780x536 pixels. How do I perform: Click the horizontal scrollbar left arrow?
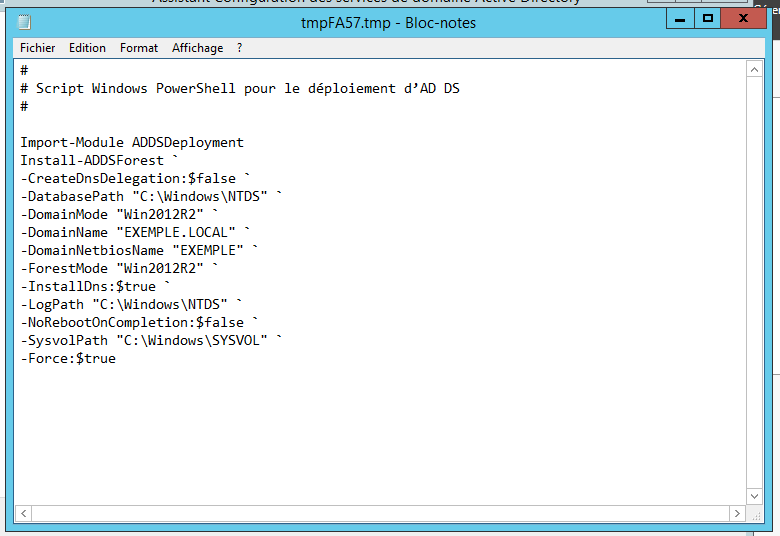point(23,513)
